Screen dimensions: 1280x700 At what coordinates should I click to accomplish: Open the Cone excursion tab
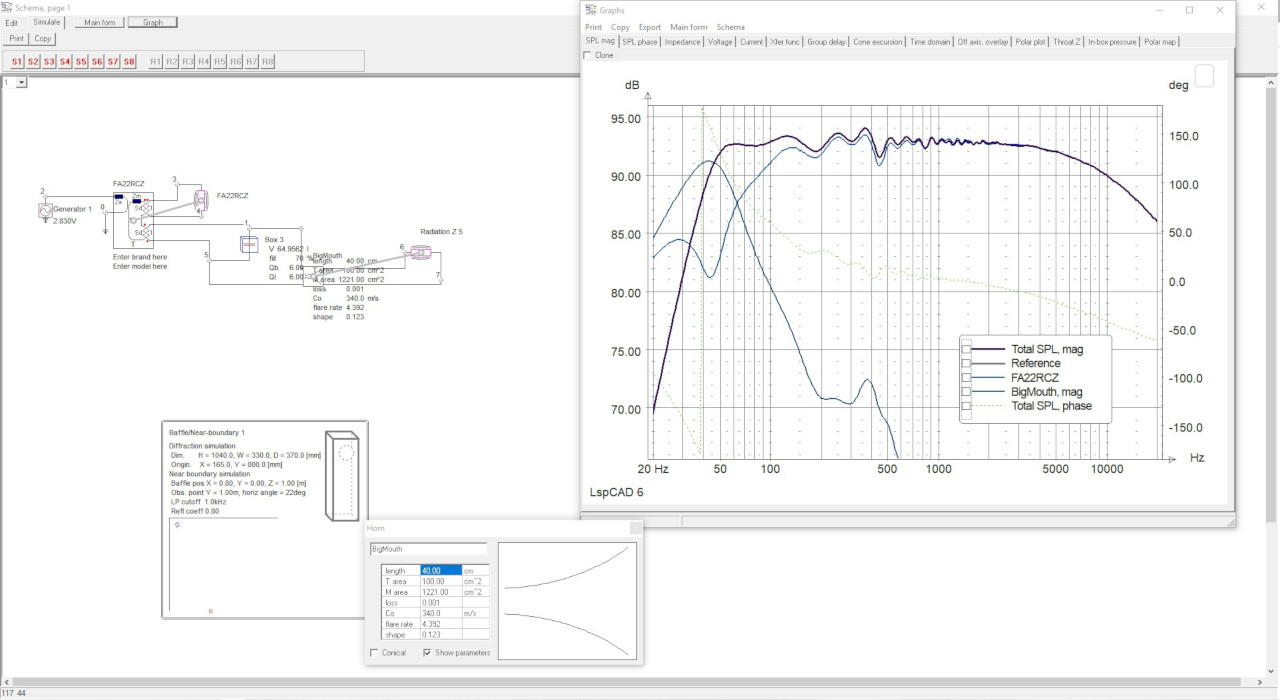point(877,42)
